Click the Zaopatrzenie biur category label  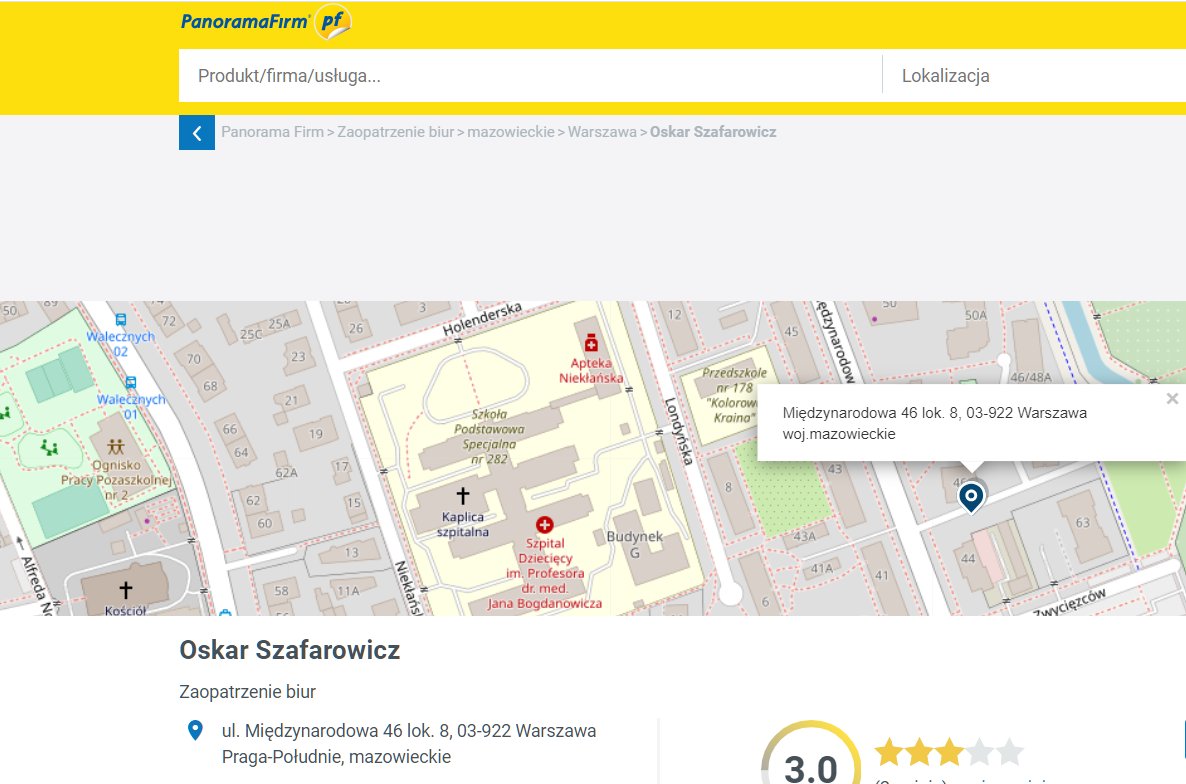pos(247,692)
